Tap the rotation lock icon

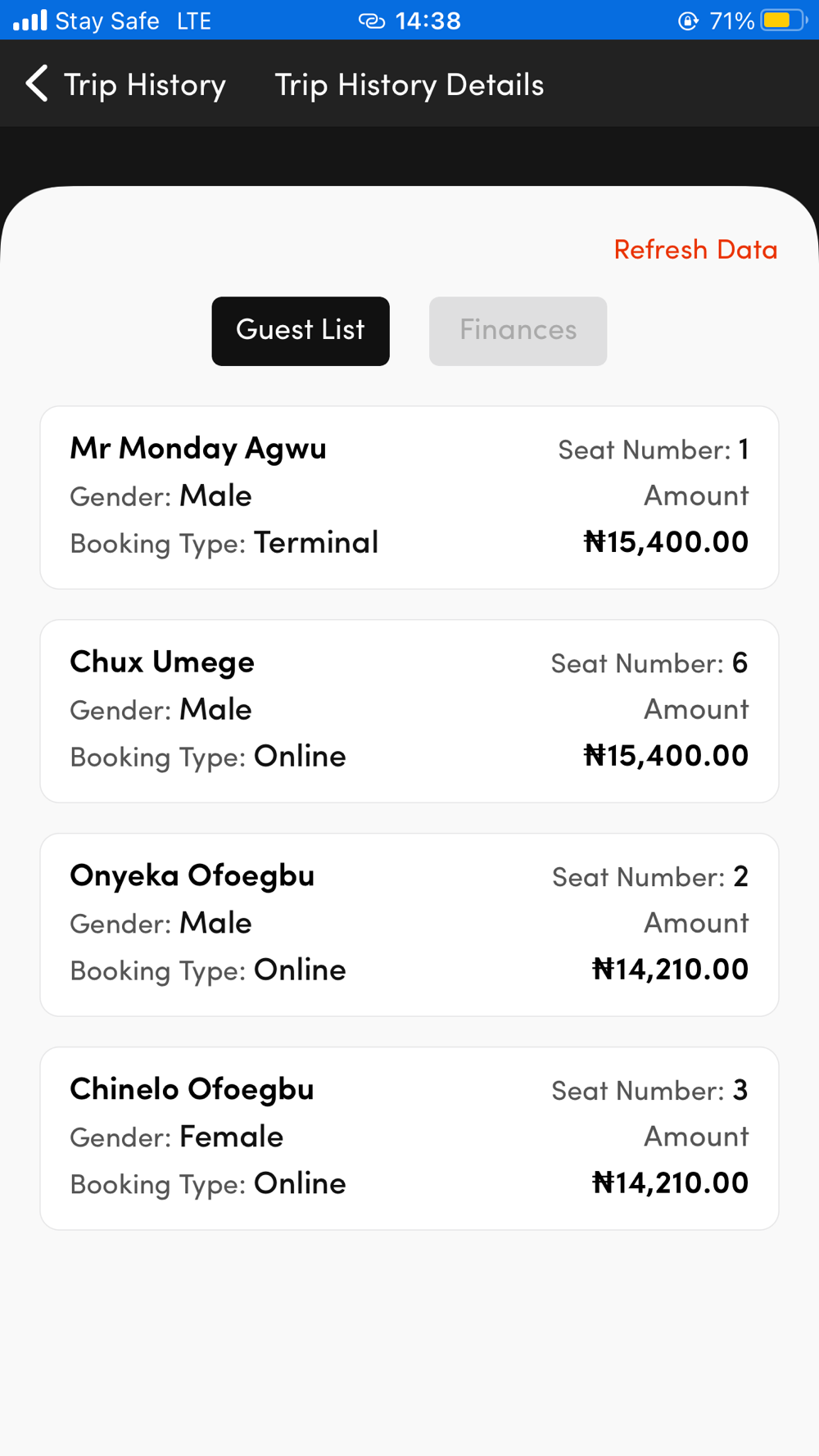[689, 21]
